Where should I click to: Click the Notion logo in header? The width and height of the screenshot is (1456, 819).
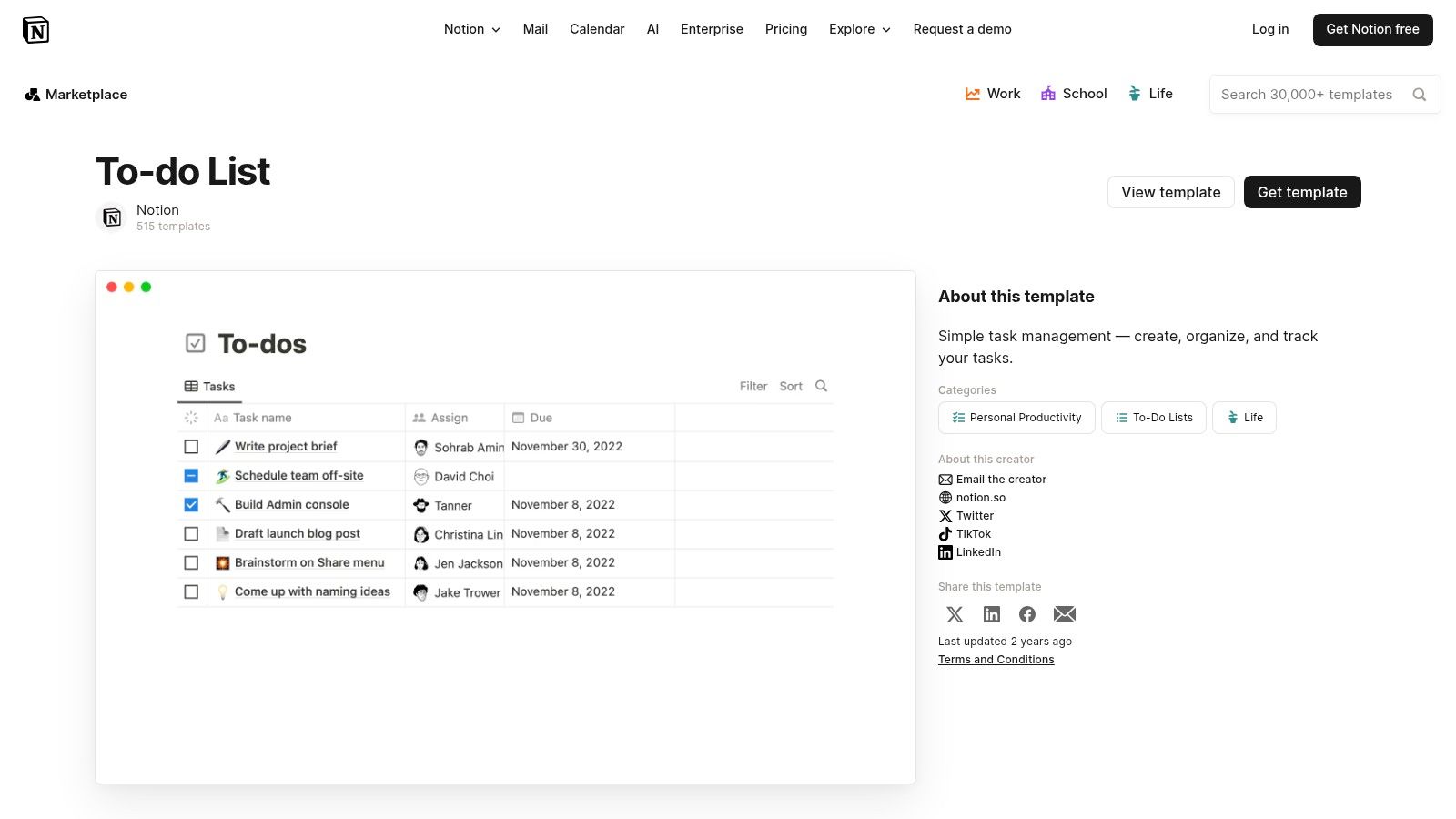point(35,30)
